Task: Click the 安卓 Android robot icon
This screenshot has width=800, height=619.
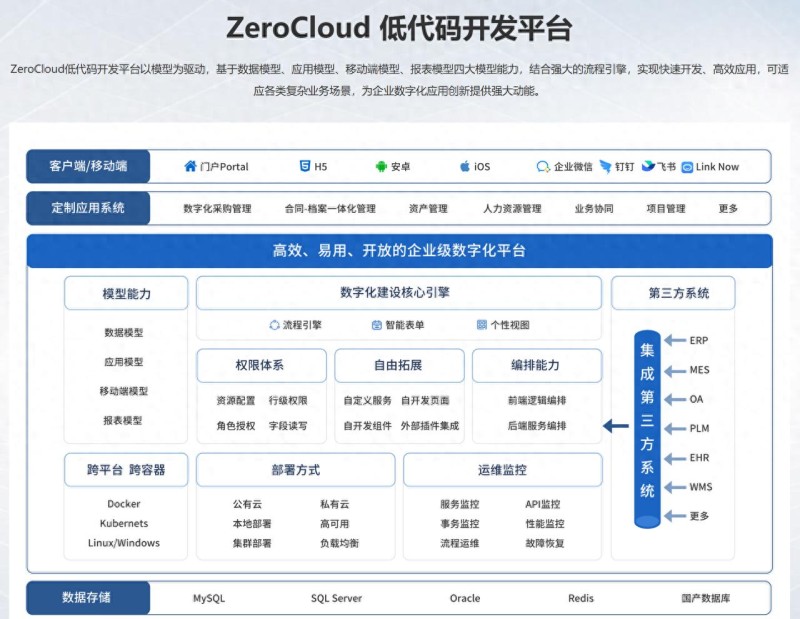Action: pos(381,166)
